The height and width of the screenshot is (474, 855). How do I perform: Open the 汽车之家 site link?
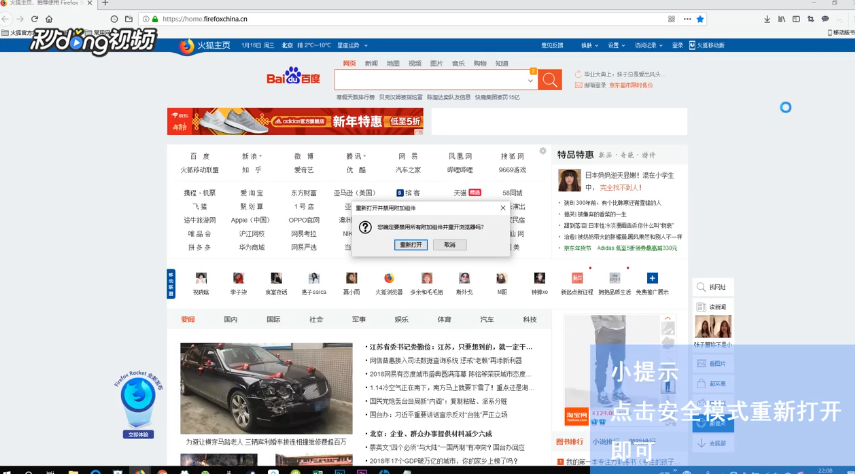[408, 170]
